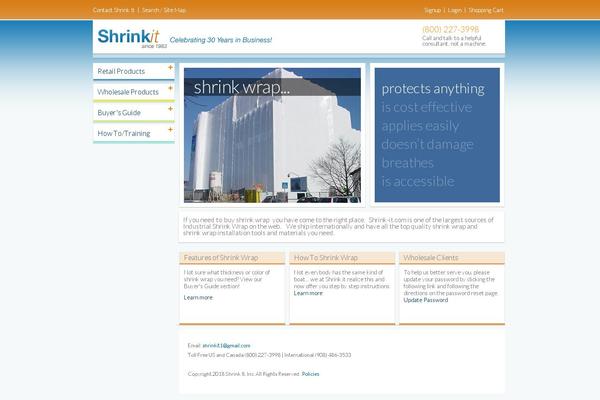Click the 'shrink wrap...' banner caption
The height and width of the screenshot is (400, 600).
point(241,87)
